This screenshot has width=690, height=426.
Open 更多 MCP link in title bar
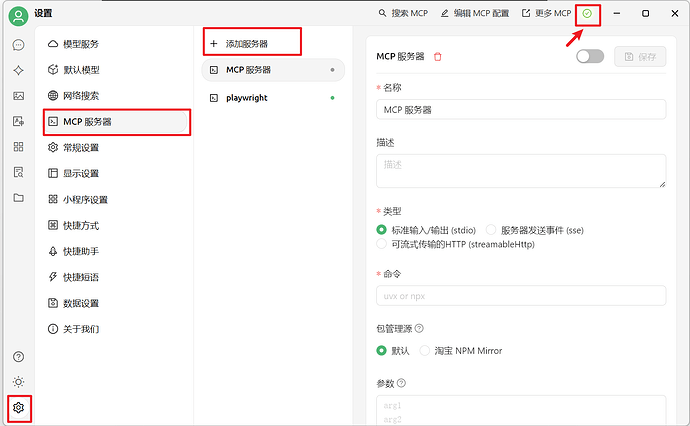[547, 13]
